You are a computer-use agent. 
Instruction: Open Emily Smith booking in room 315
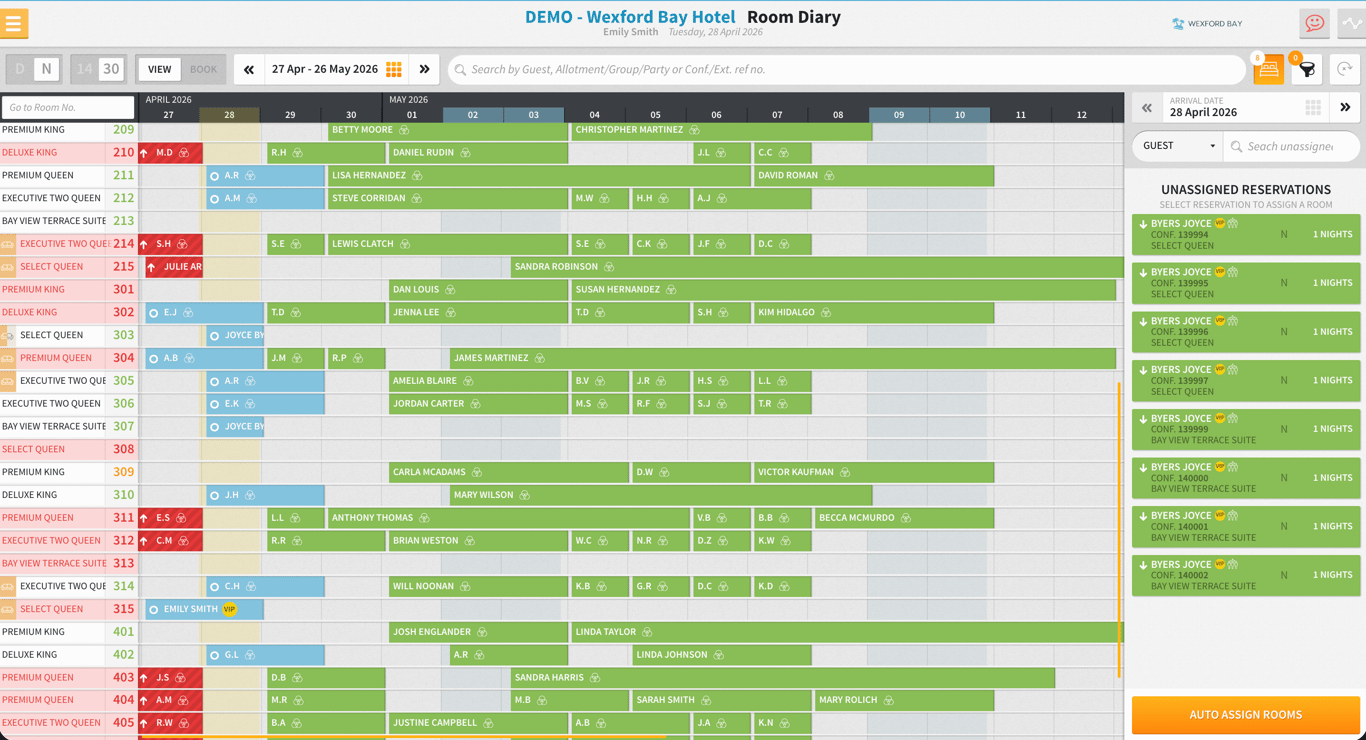pyautogui.click(x=204, y=609)
